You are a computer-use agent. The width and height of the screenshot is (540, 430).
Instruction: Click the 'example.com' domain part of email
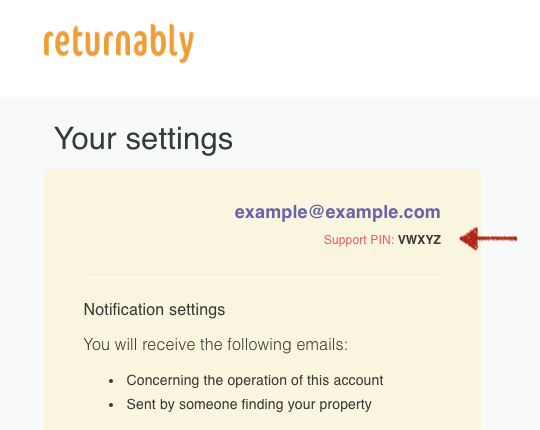click(383, 212)
